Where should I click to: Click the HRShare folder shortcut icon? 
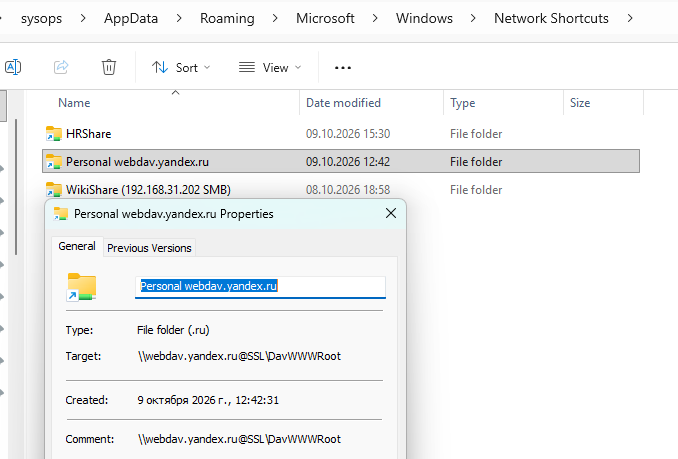click(x=54, y=134)
